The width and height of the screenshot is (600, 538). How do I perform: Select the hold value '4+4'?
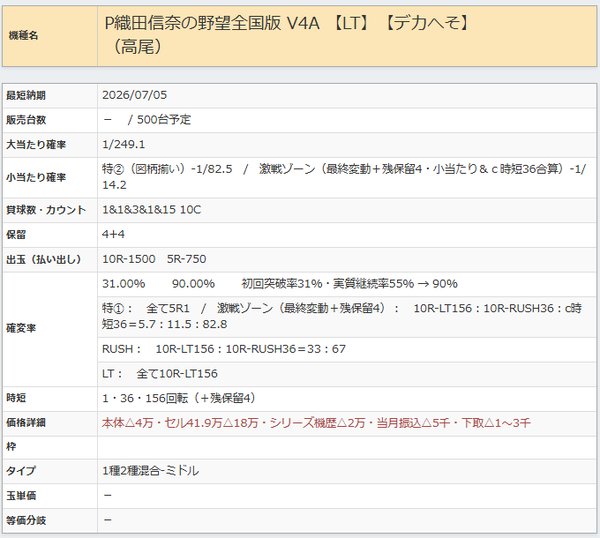[113, 234]
